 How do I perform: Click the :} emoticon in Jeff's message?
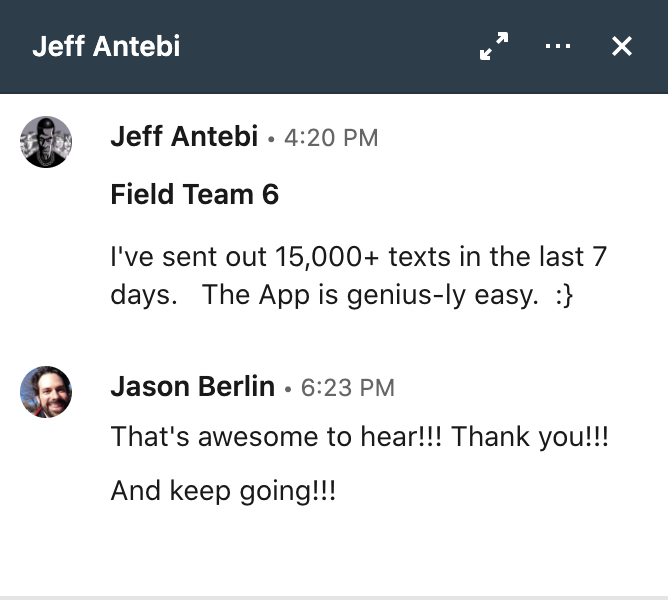click(564, 295)
